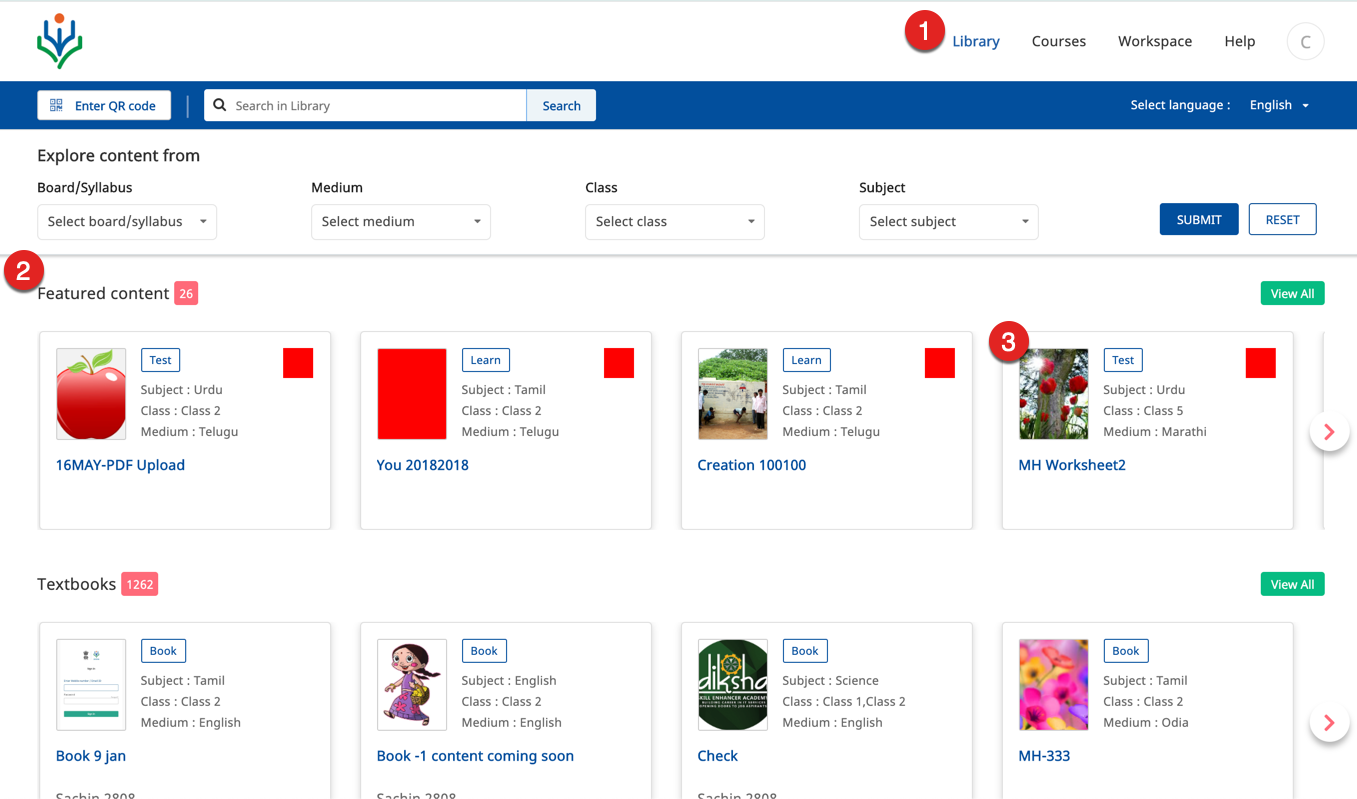Open the user profile avatar

1305,42
